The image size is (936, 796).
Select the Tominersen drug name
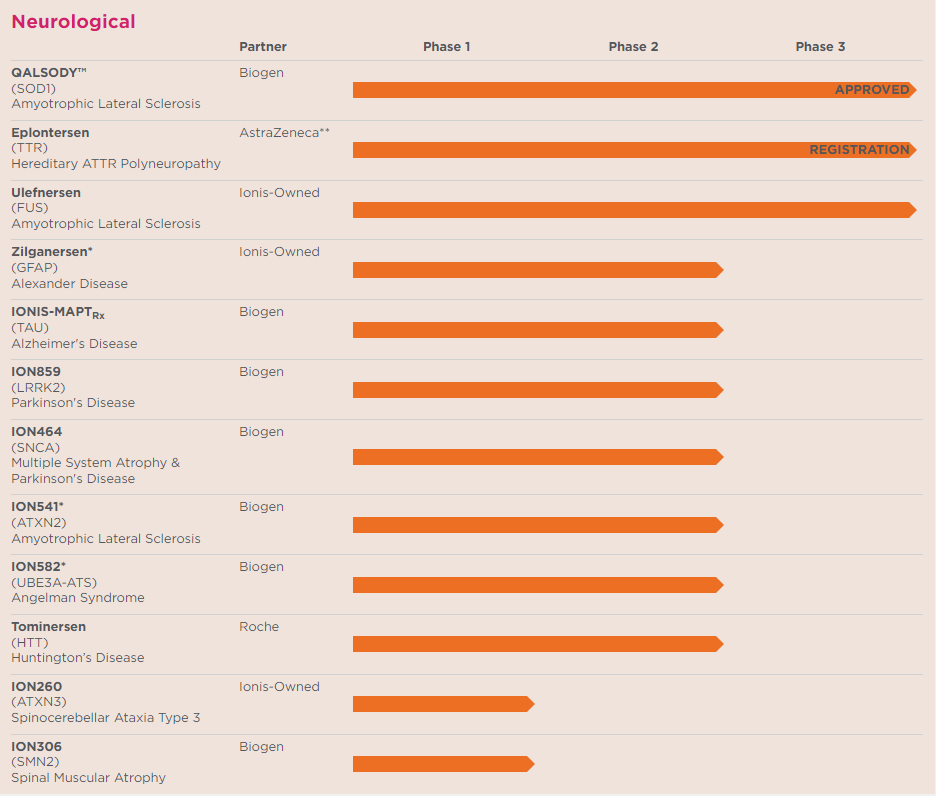point(48,627)
